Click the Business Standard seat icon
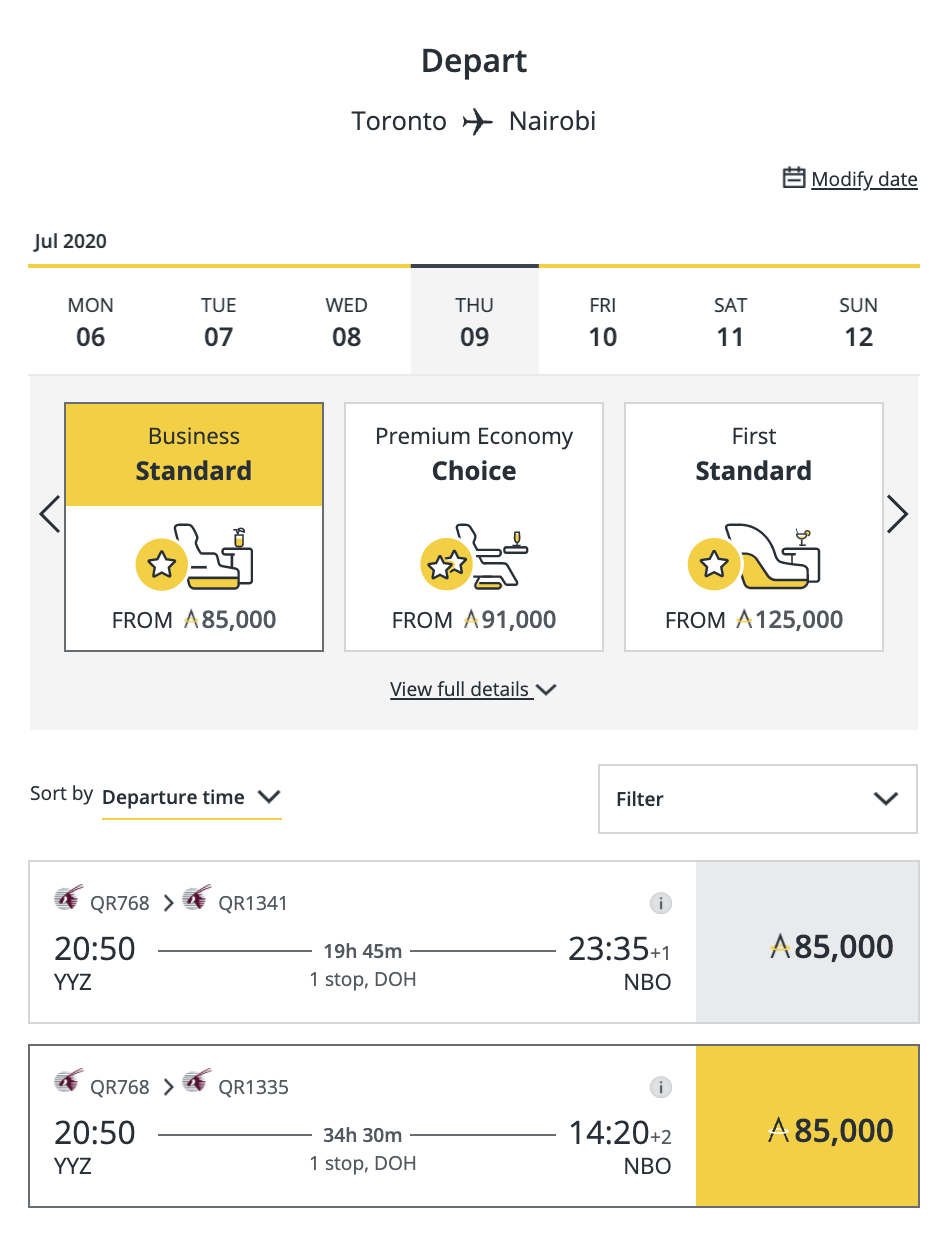The width and height of the screenshot is (944, 1238). [195, 557]
